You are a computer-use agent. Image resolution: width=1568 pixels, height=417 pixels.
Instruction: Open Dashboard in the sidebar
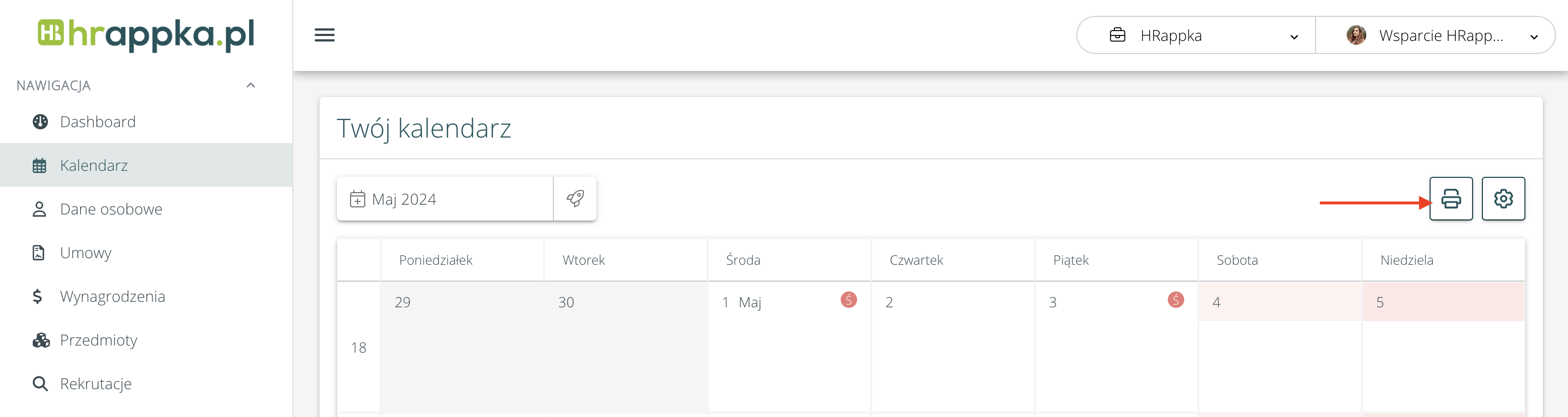(98, 122)
